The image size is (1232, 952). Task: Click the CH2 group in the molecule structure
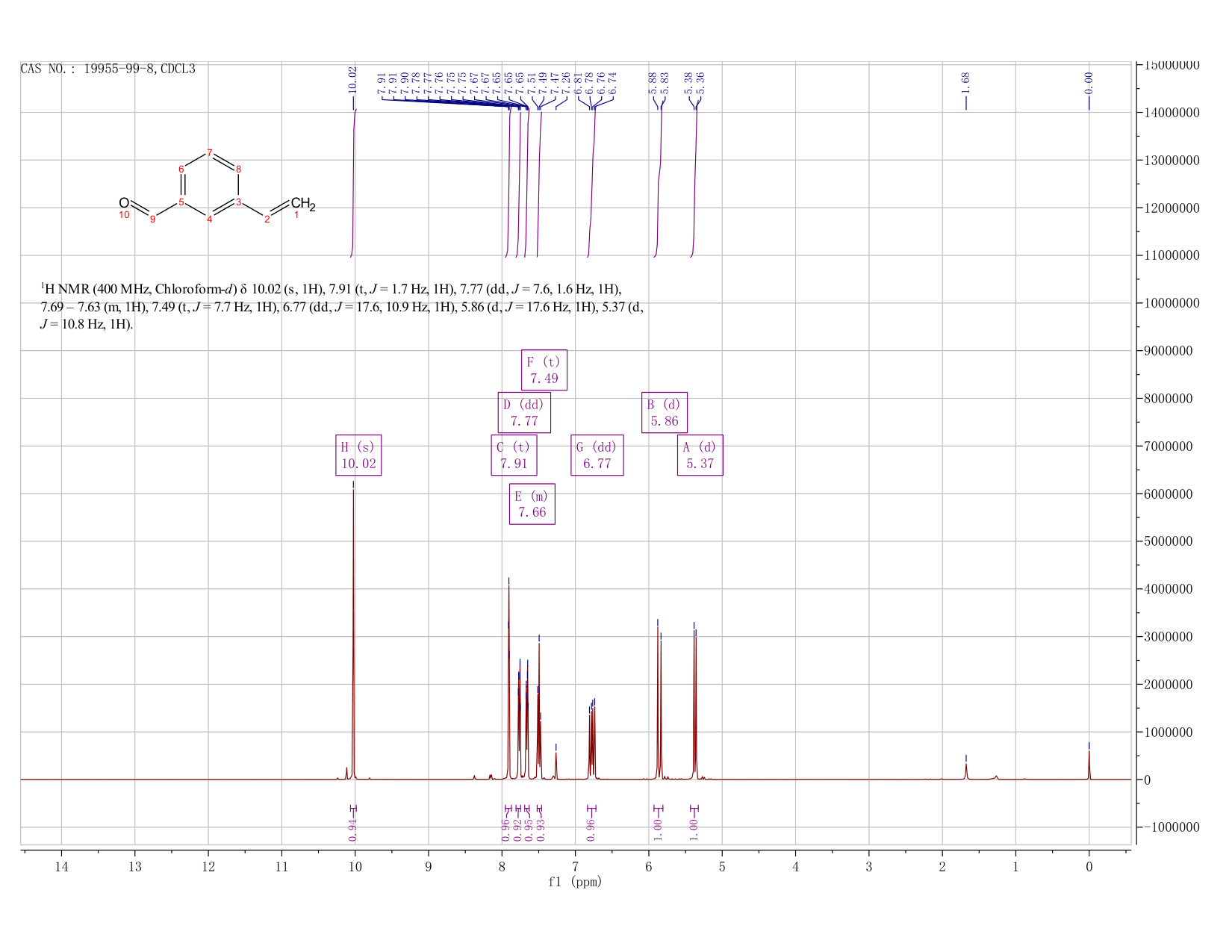point(303,204)
